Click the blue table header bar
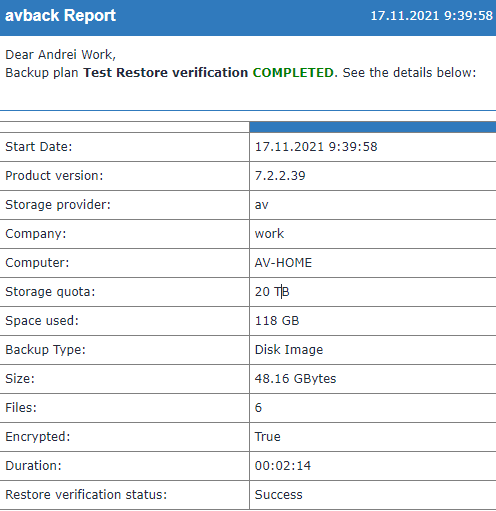Image resolution: width=496 pixels, height=511 pixels. click(x=373, y=127)
